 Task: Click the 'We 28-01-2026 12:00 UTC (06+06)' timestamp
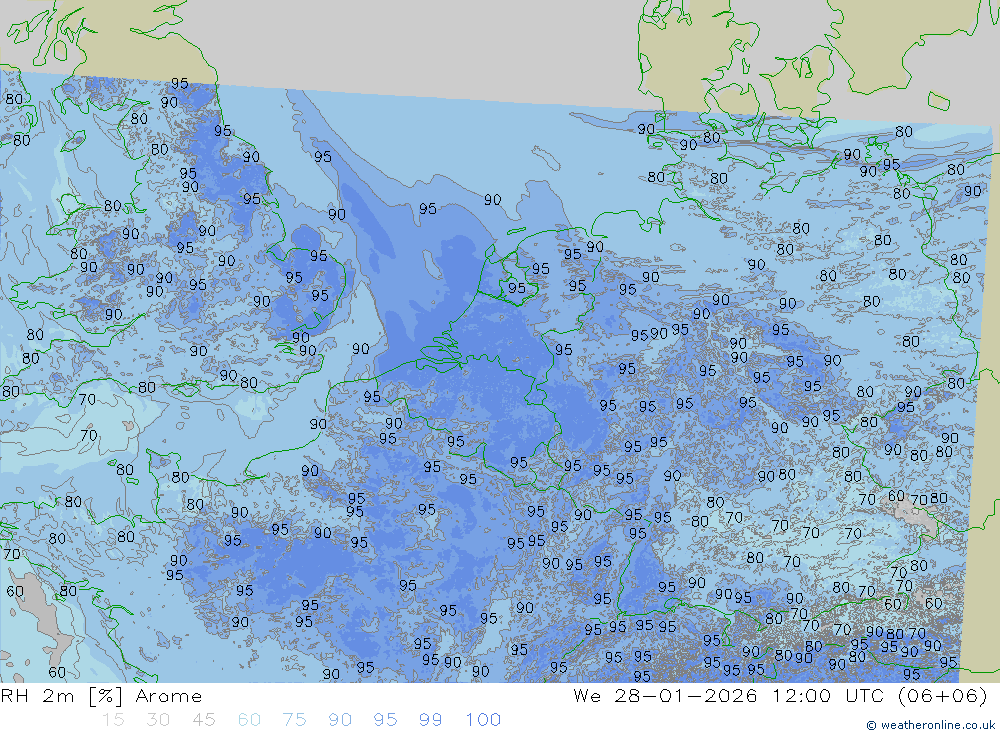[780, 696]
